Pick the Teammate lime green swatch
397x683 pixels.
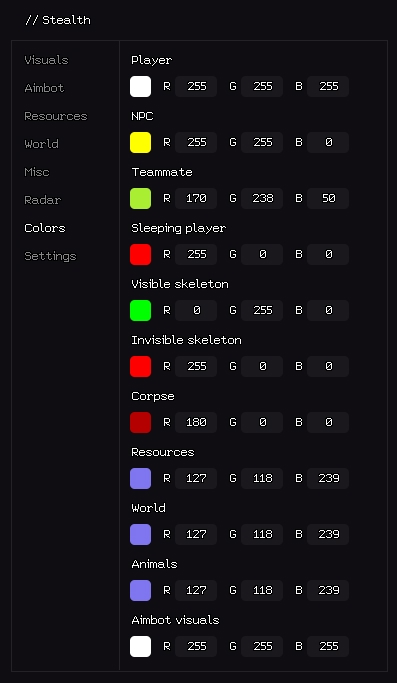click(x=140, y=199)
